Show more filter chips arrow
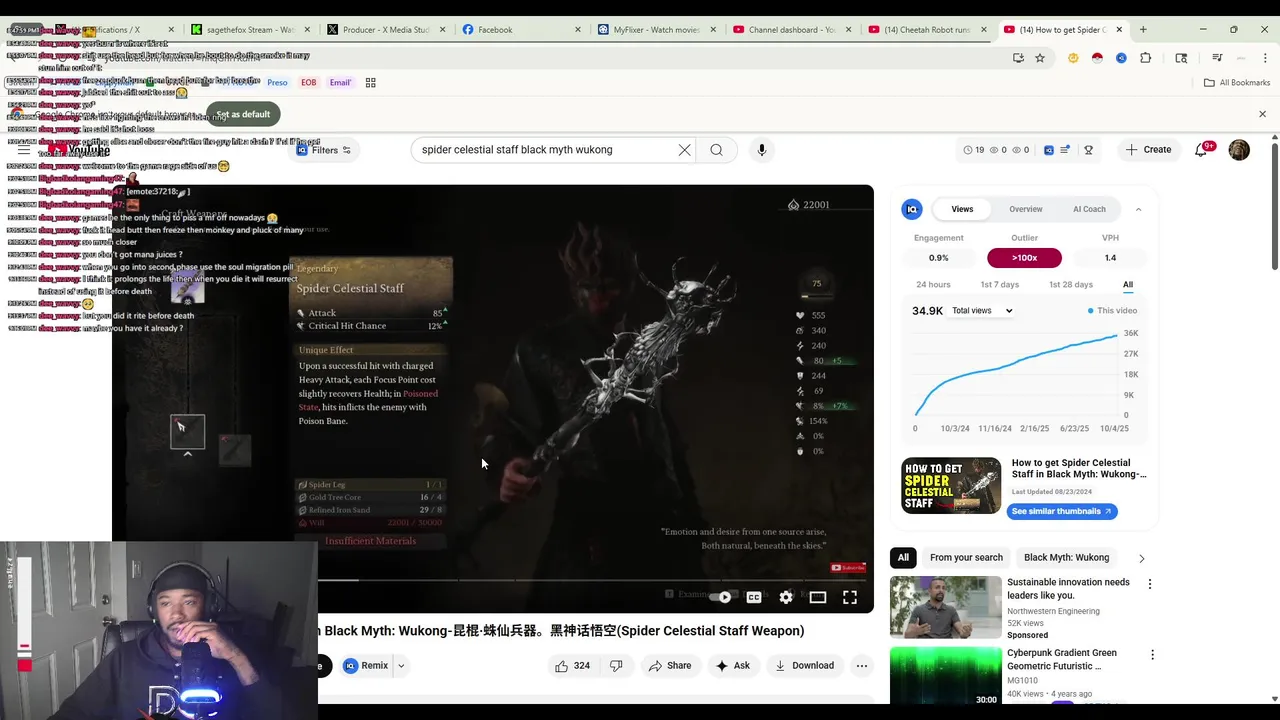Image resolution: width=1280 pixels, height=720 pixels. [x=1141, y=558]
